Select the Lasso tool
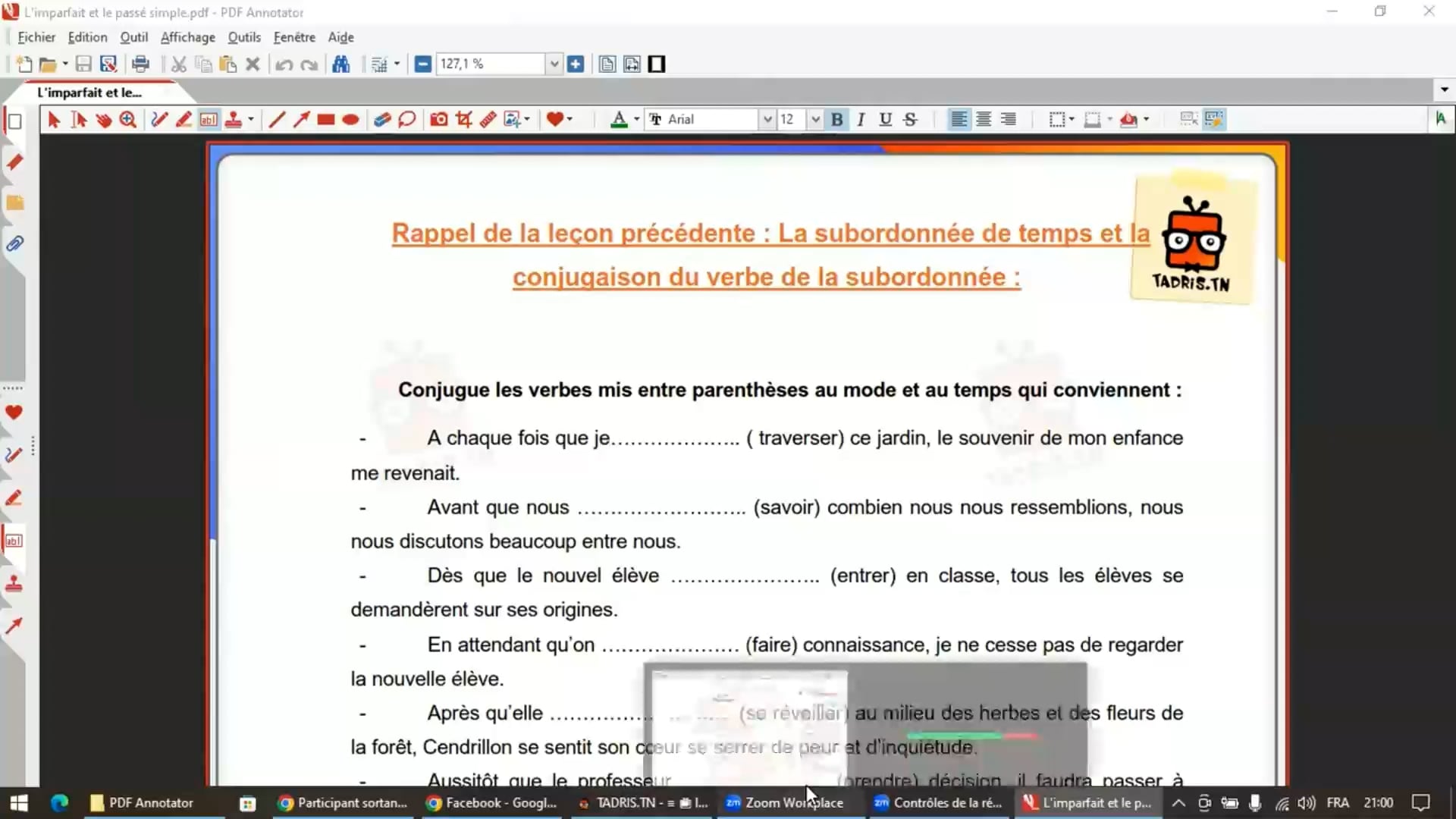This screenshot has width=1456, height=819. pos(407,119)
